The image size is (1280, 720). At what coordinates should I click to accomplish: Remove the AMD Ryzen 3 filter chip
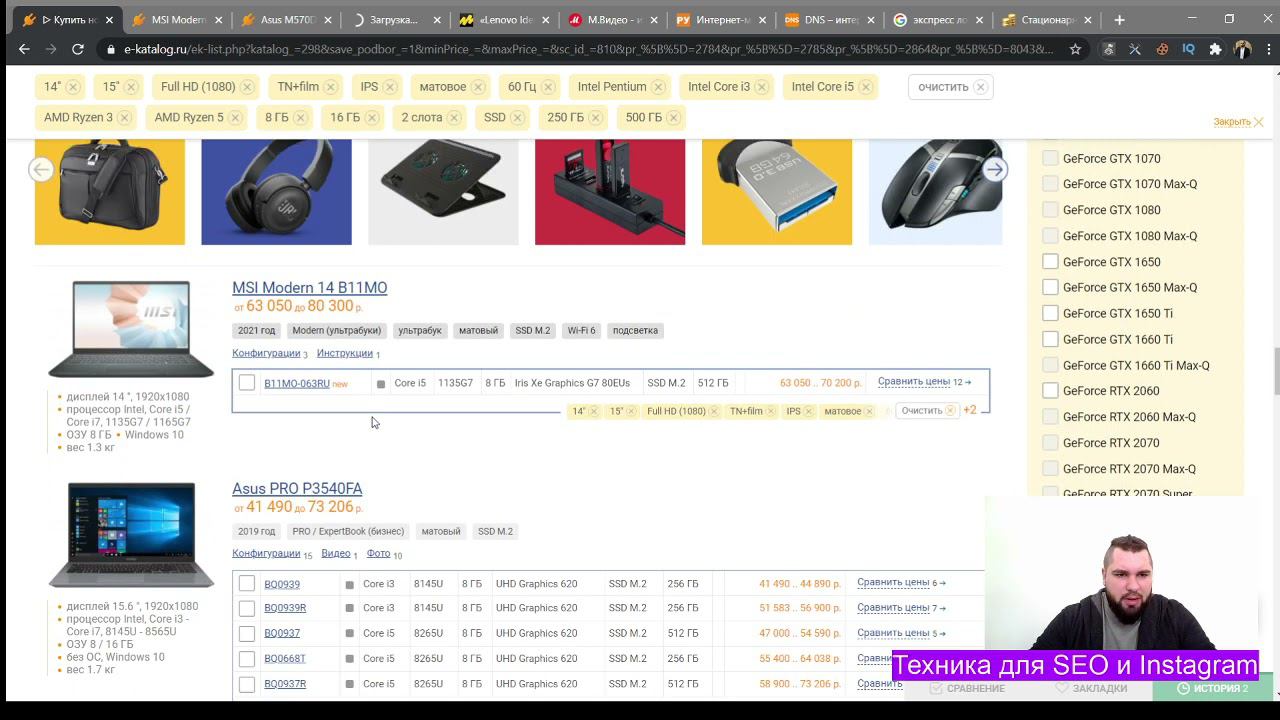point(125,118)
